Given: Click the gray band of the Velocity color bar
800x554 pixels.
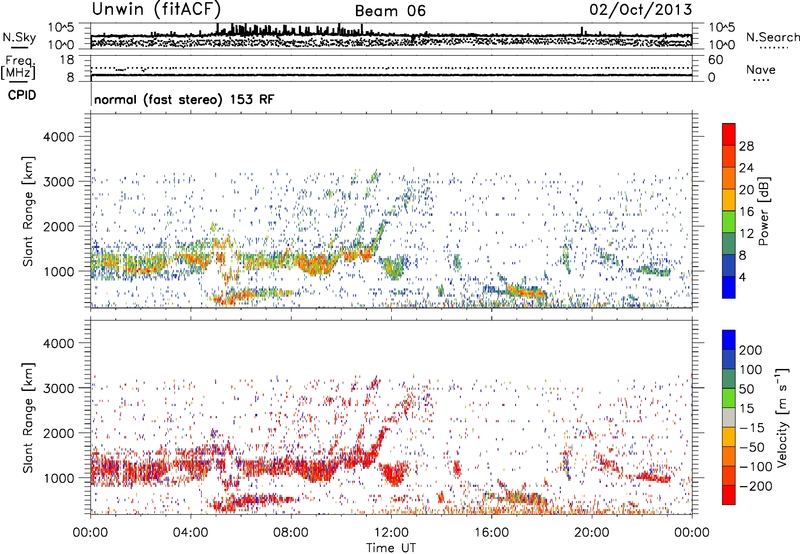Looking at the screenshot, I should [x=729, y=417].
